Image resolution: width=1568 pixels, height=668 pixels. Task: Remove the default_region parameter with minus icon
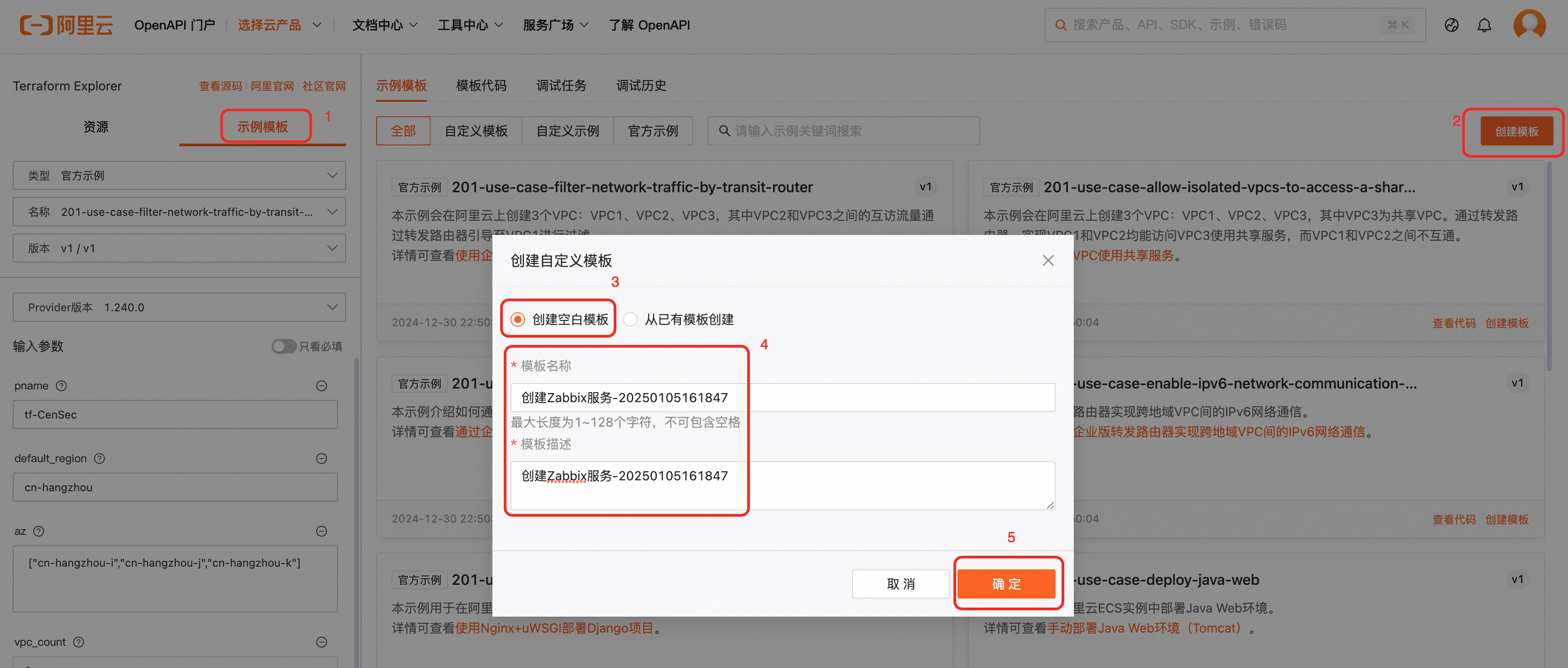coord(322,459)
